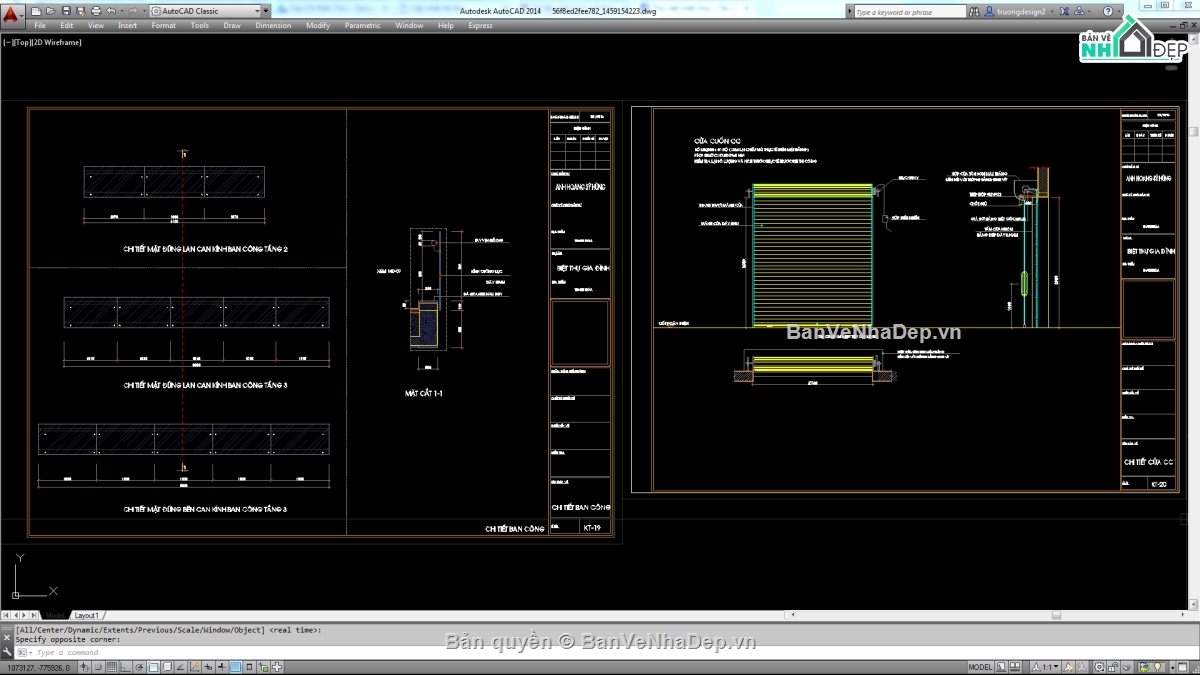Click the [2D Wireframe] visual style control
The height and width of the screenshot is (675, 1200).
pyautogui.click(x=58, y=43)
